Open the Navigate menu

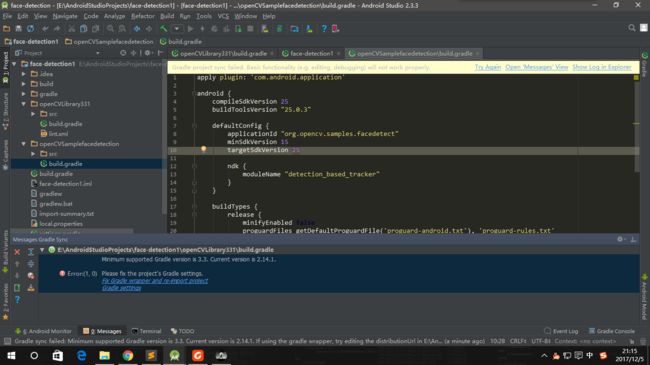(x=65, y=16)
